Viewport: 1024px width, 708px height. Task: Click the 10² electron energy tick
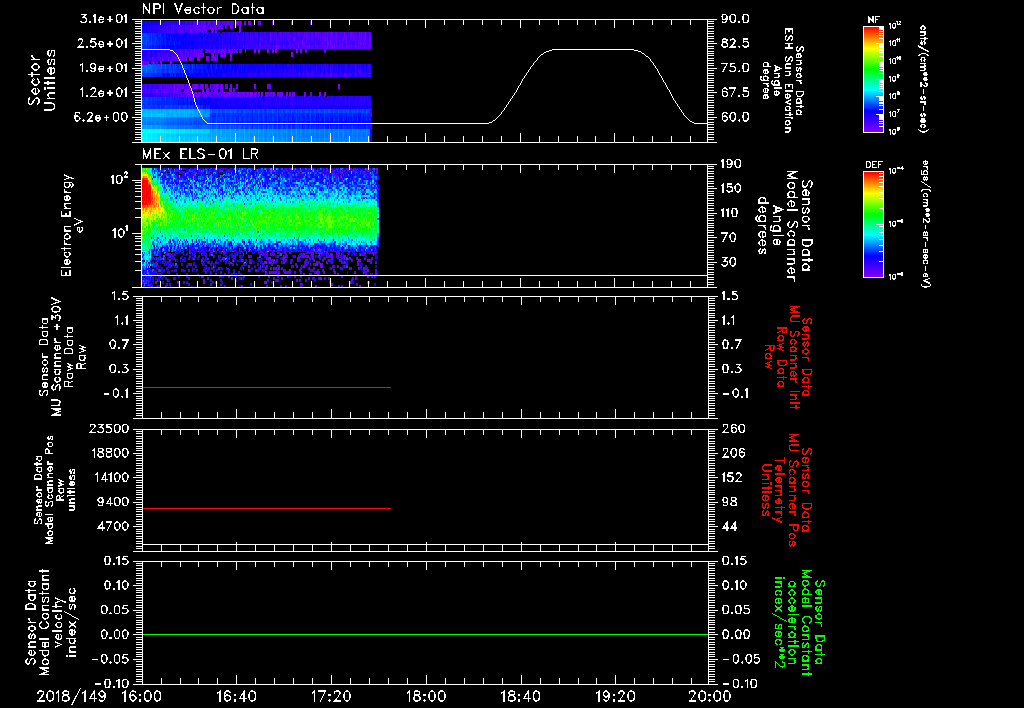[118, 178]
